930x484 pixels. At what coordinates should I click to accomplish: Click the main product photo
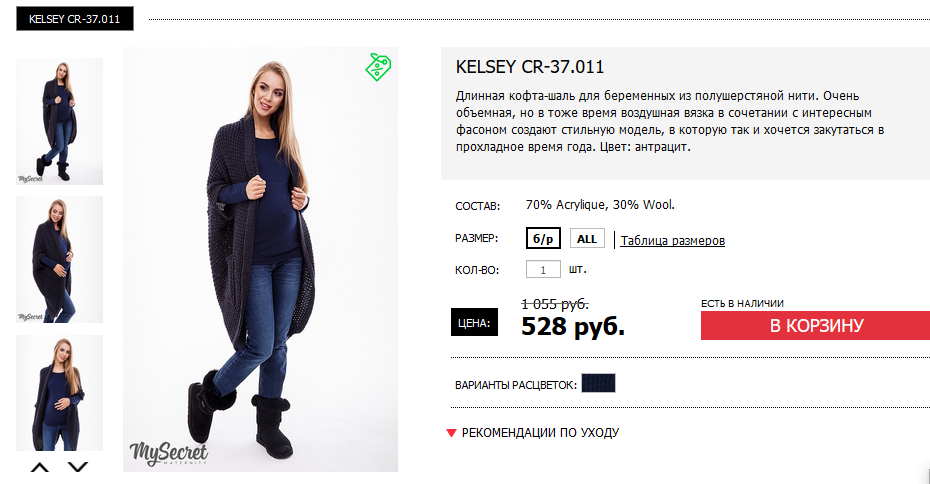click(x=260, y=259)
